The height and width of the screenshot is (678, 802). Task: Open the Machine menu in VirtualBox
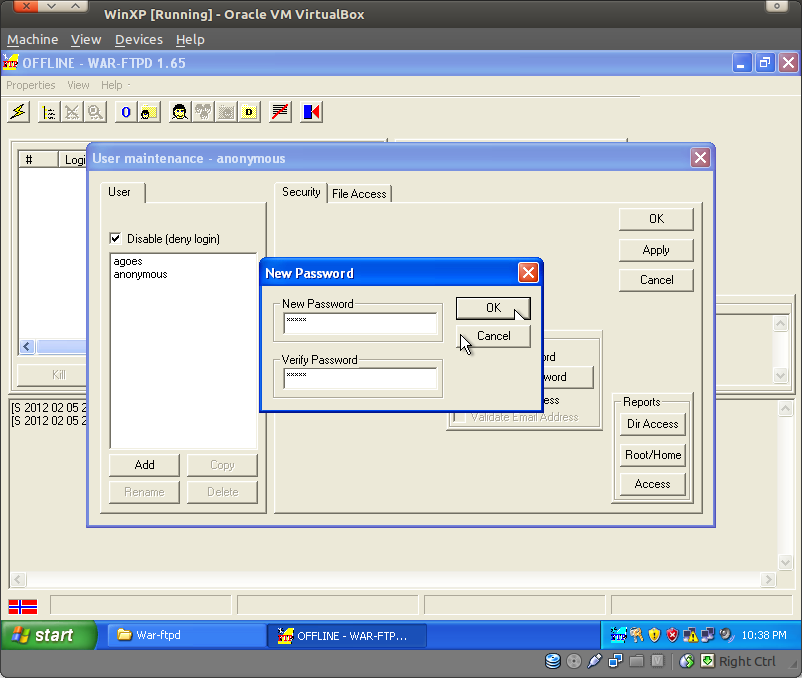pyautogui.click(x=33, y=39)
